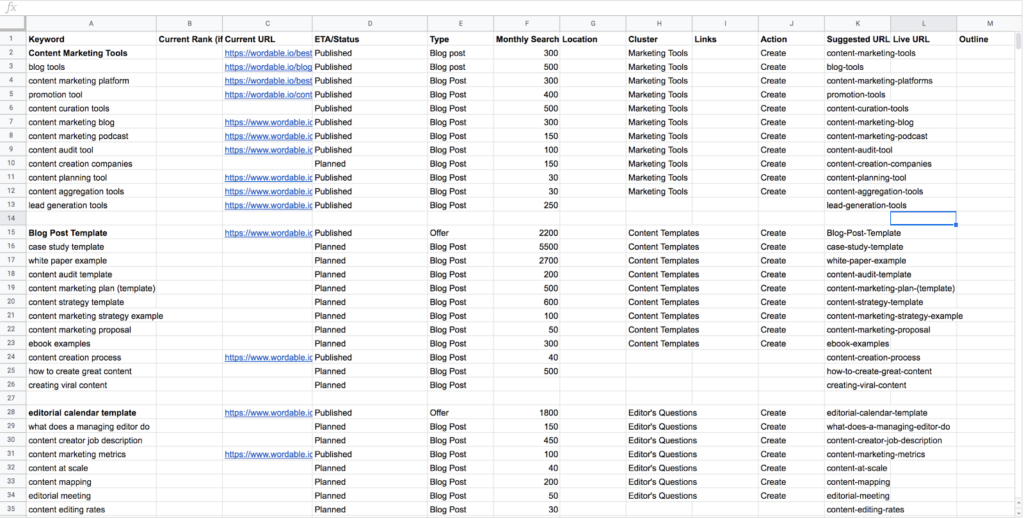1024x518 pixels.
Task: Click the selected empty cell L14
Action: 923,219
